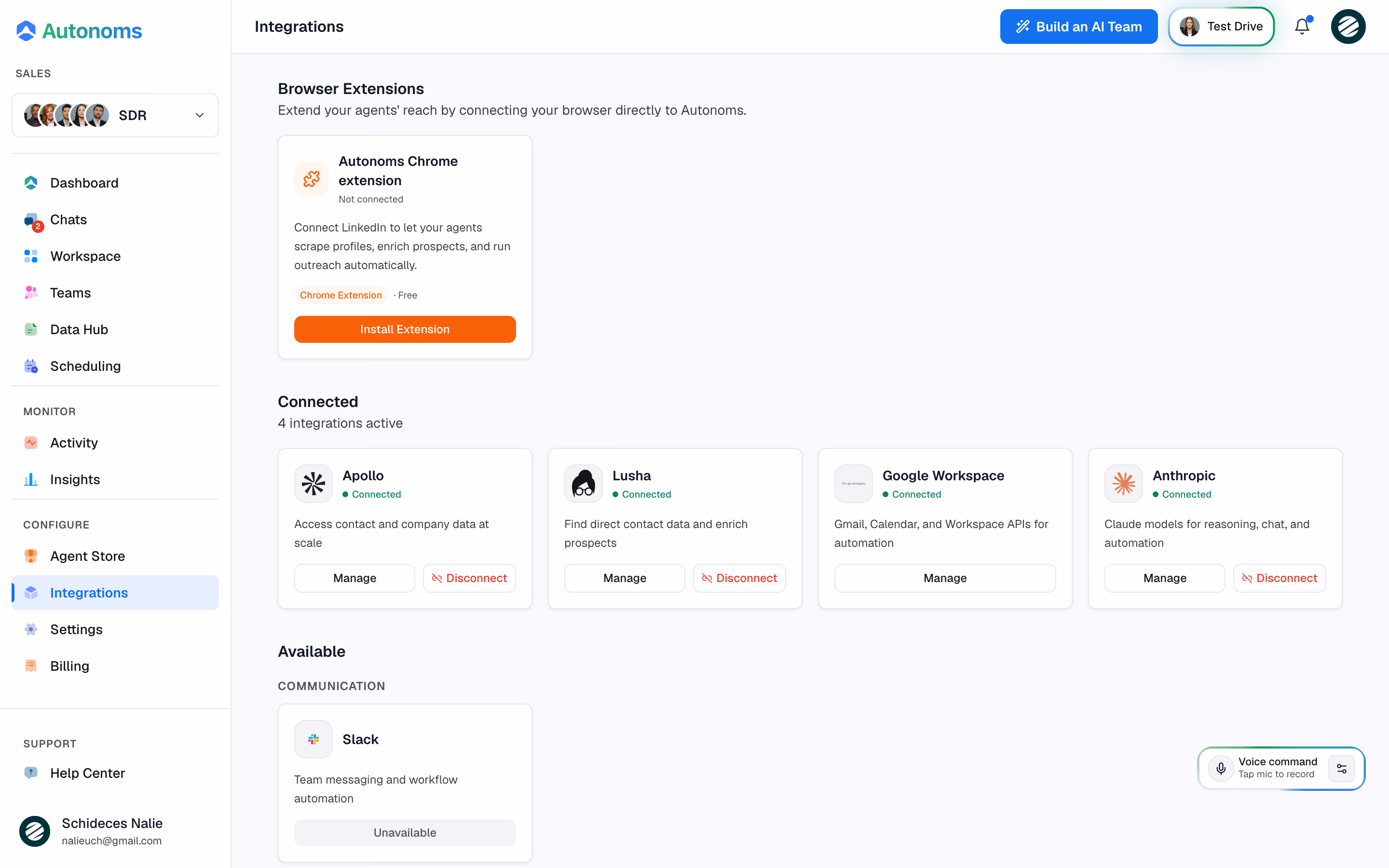Tap the voice command microphone

tap(1221, 768)
